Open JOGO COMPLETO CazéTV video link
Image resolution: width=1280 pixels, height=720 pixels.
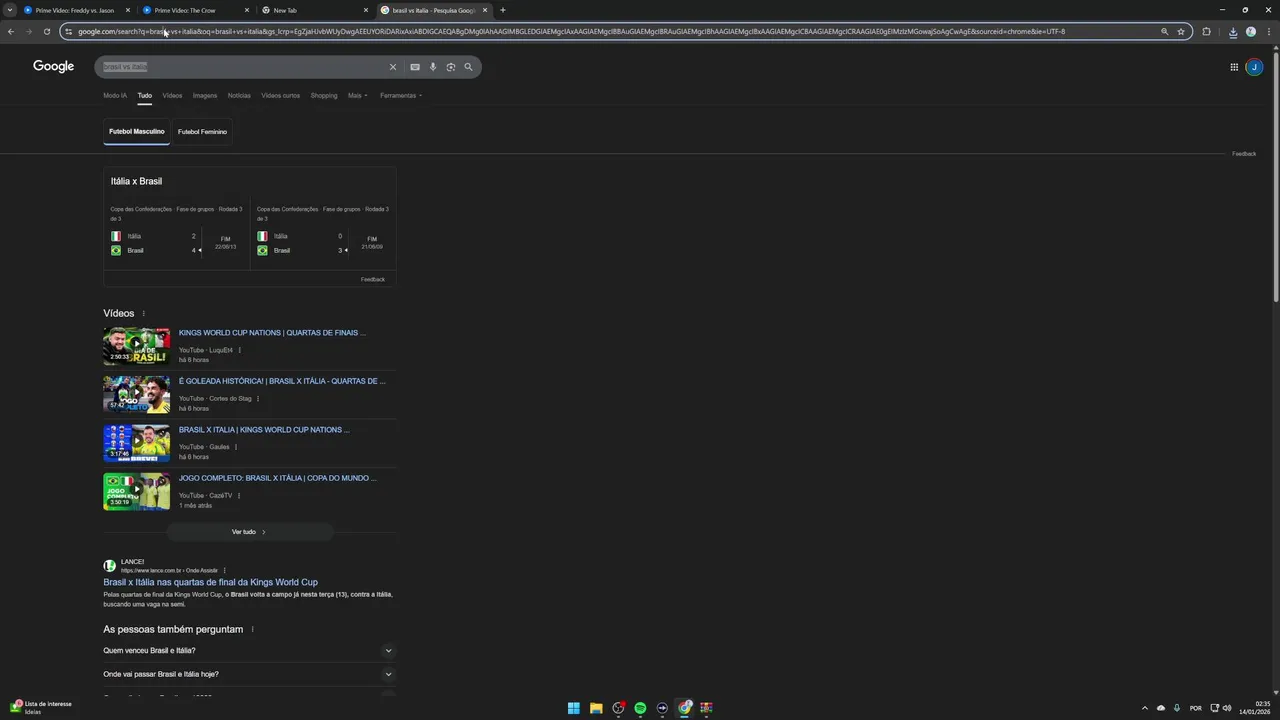point(278,478)
